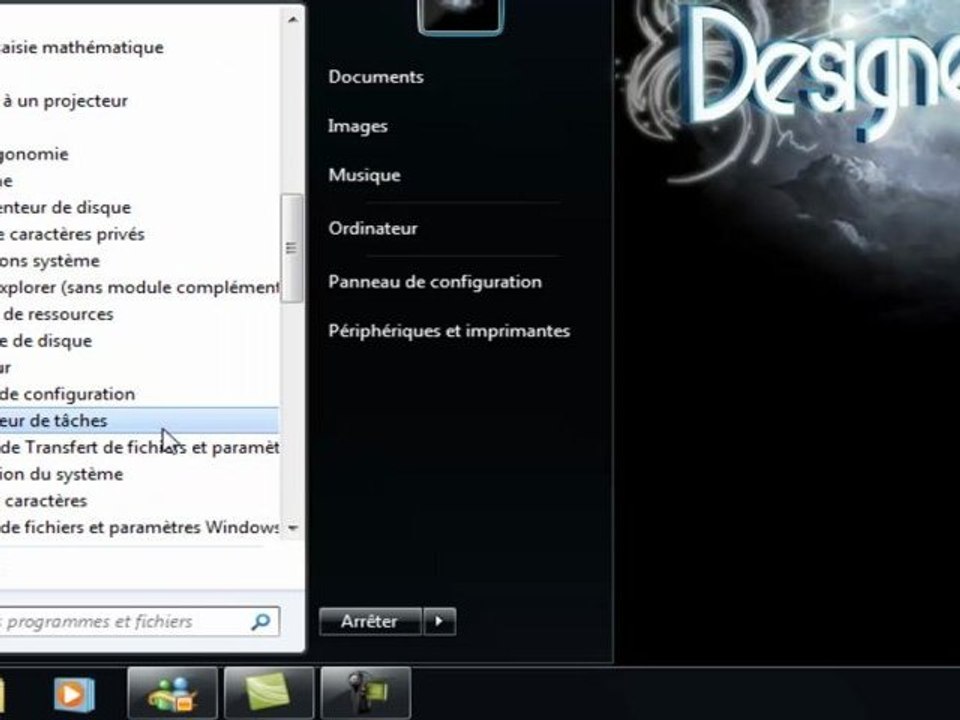The height and width of the screenshot is (720, 960).
Task: Click the program list scroll up arrow
Action: [x=293, y=20]
